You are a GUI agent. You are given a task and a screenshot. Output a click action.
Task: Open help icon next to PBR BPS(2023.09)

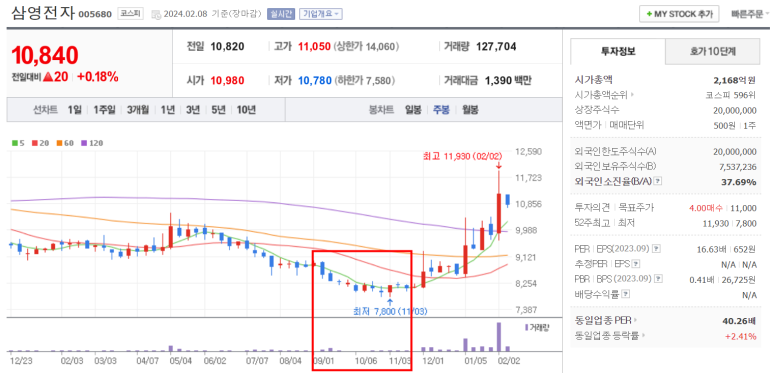click(659, 279)
